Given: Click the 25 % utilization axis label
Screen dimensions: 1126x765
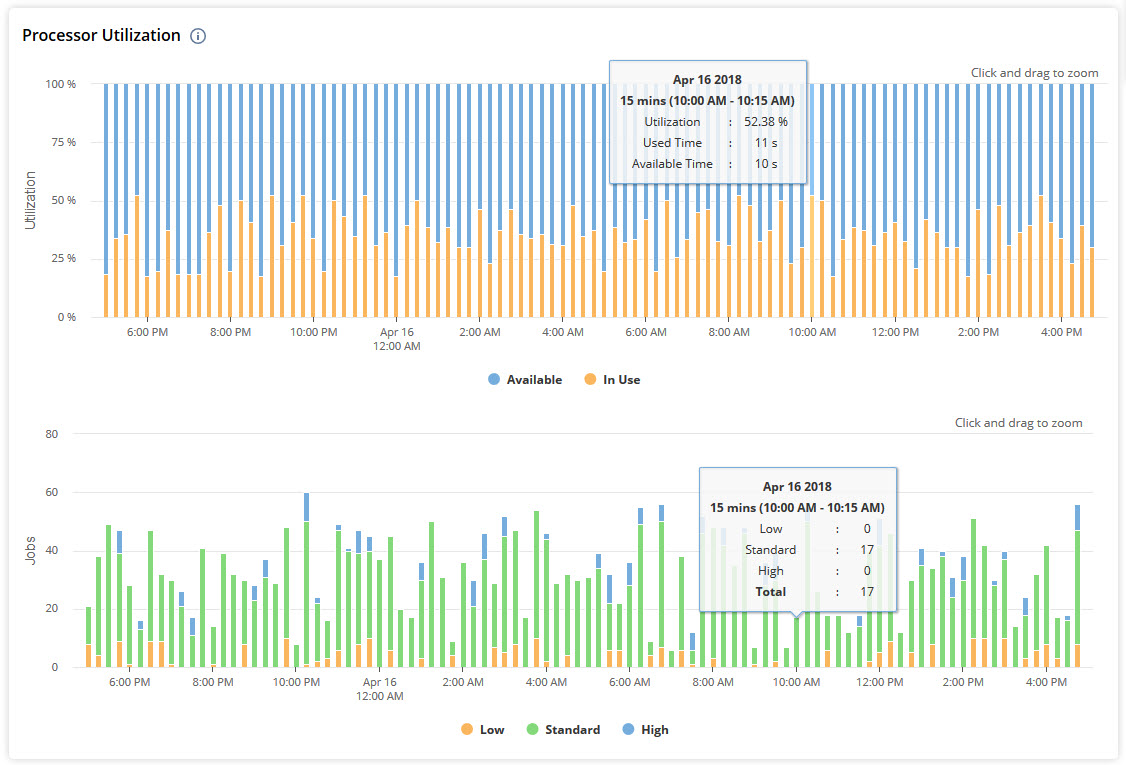Looking at the screenshot, I should pyautogui.click(x=63, y=259).
